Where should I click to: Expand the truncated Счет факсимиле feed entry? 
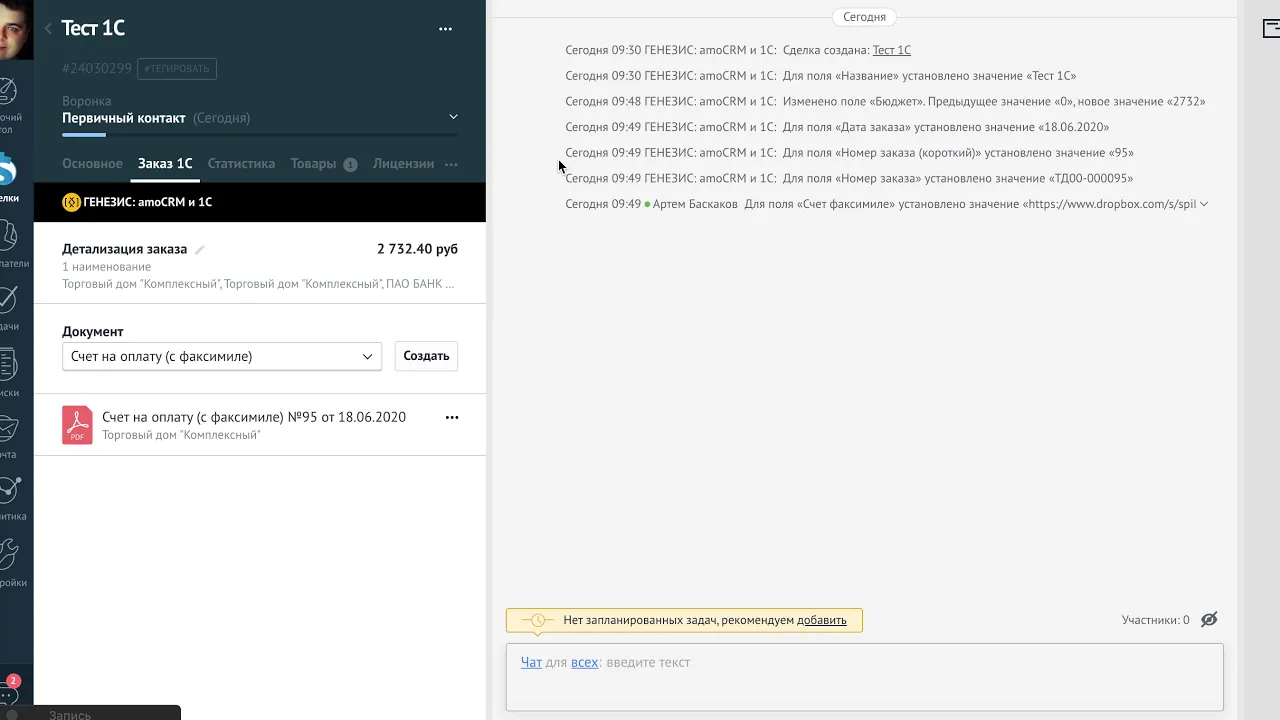[x=1204, y=204]
